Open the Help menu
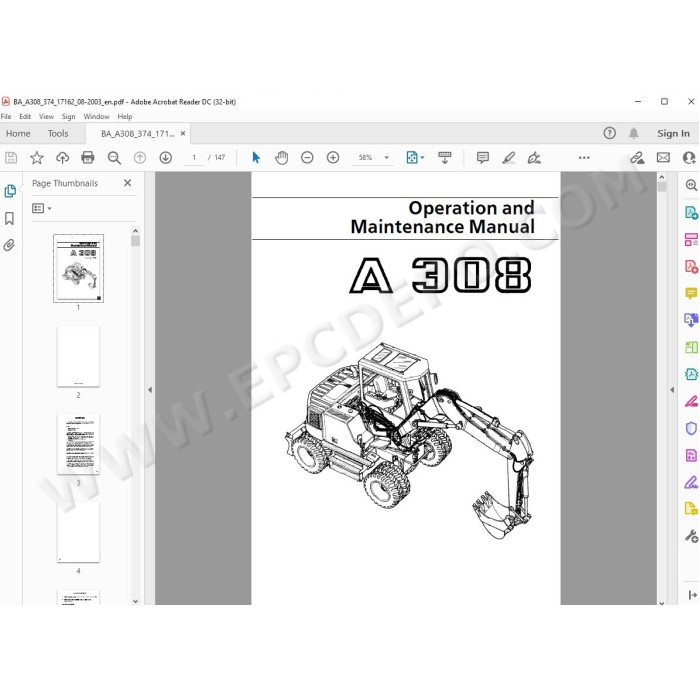The width and height of the screenshot is (700, 700). click(x=125, y=117)
